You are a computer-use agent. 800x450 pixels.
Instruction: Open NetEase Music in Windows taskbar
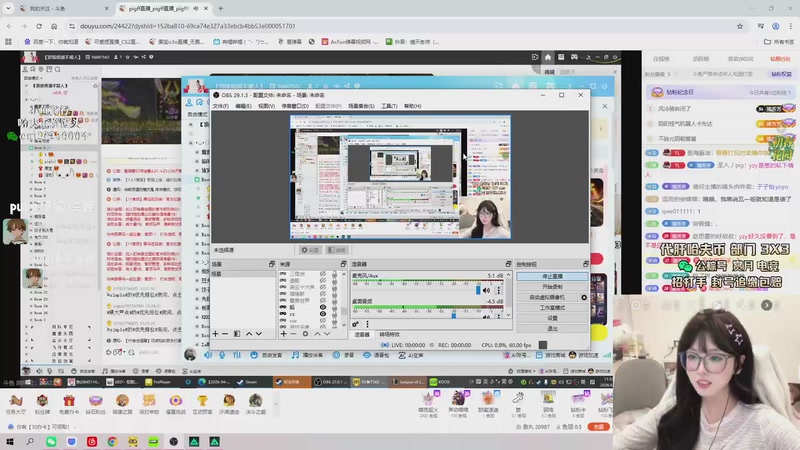click(x=92, y=441)
